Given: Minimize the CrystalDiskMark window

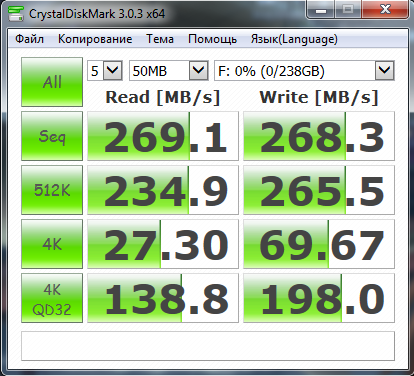Looking at the screenshot, I should pyautogui.click(x=321, y=10).
